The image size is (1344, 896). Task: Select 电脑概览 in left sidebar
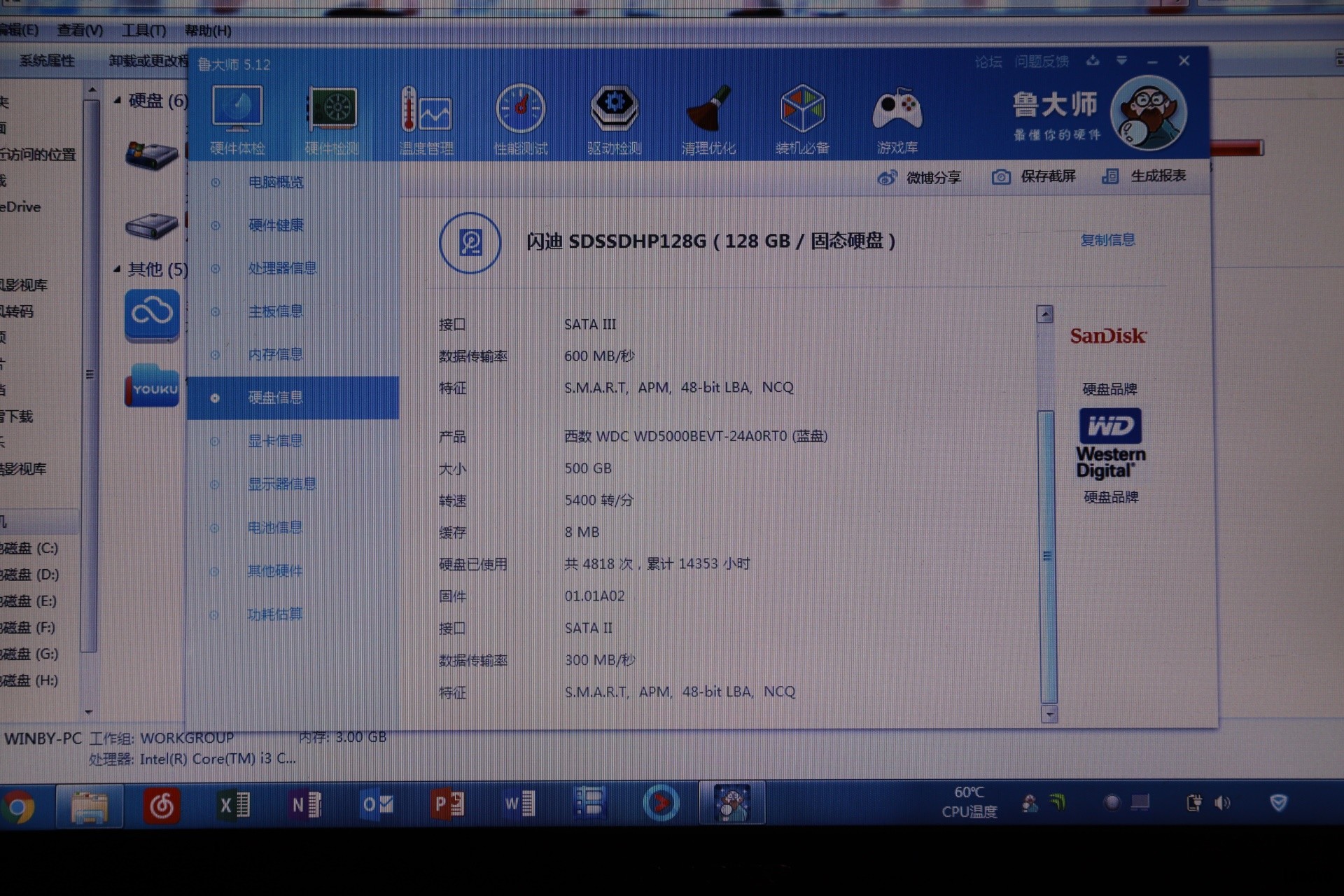[276, 182]
